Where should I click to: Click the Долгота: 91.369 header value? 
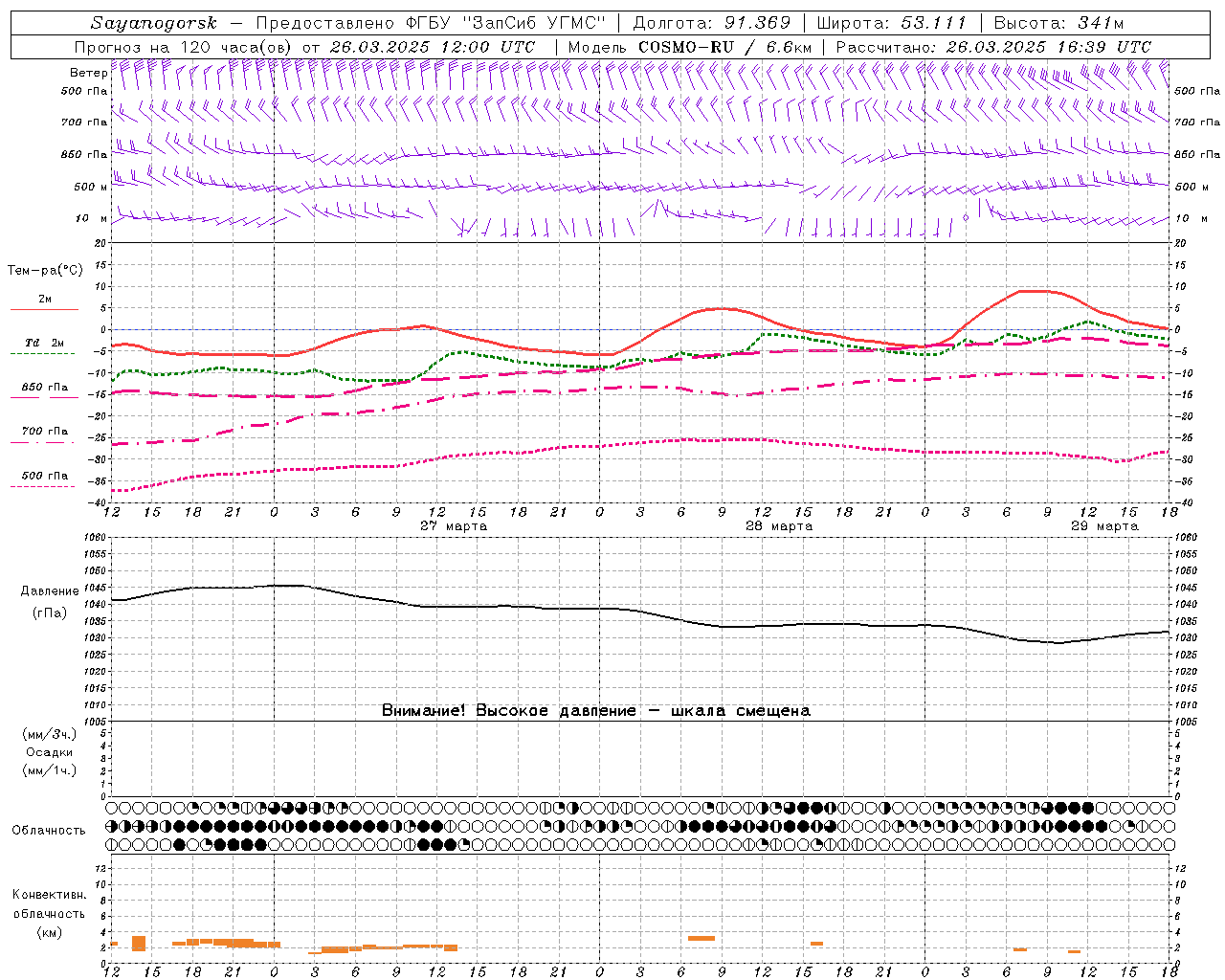coord(712,23)
